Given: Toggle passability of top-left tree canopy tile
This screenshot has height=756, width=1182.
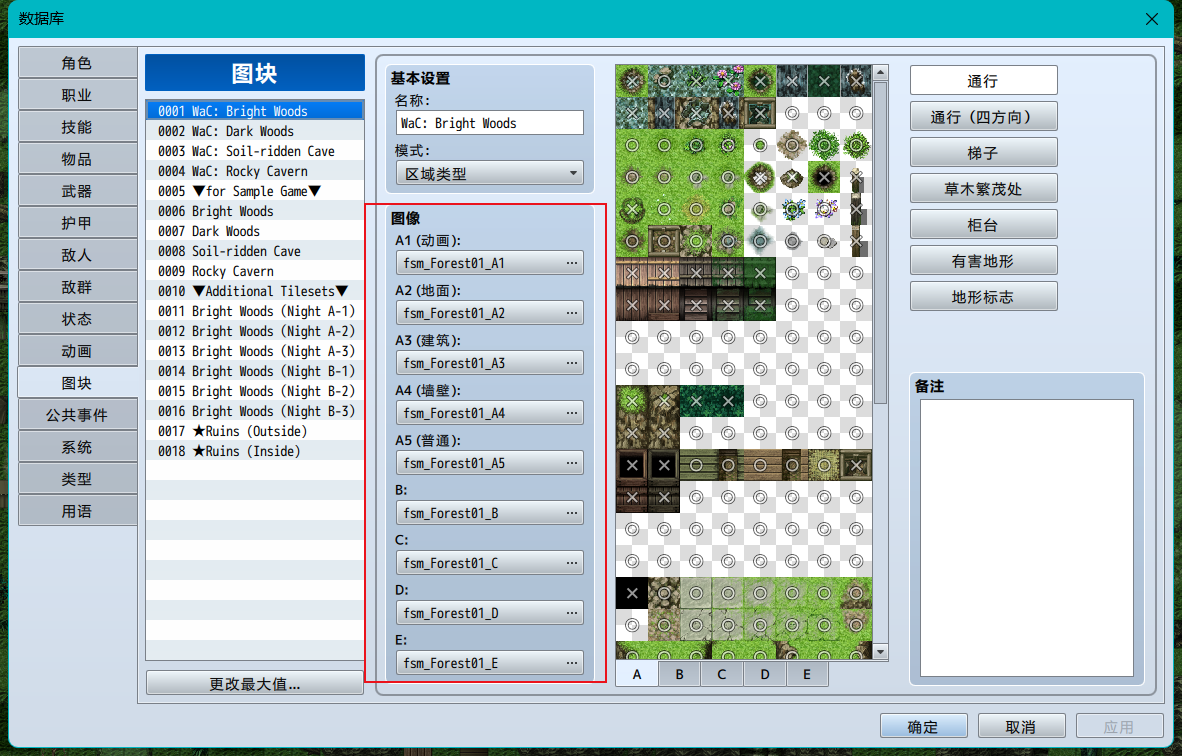Looking at the screenshot, I should pyautogui.click(x=632, y=81).
